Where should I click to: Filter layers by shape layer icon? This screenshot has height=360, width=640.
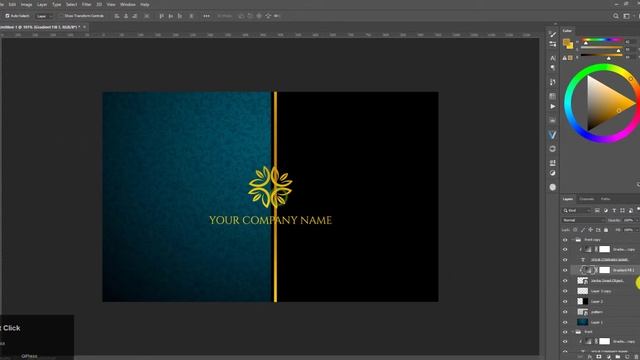point(622,211)
